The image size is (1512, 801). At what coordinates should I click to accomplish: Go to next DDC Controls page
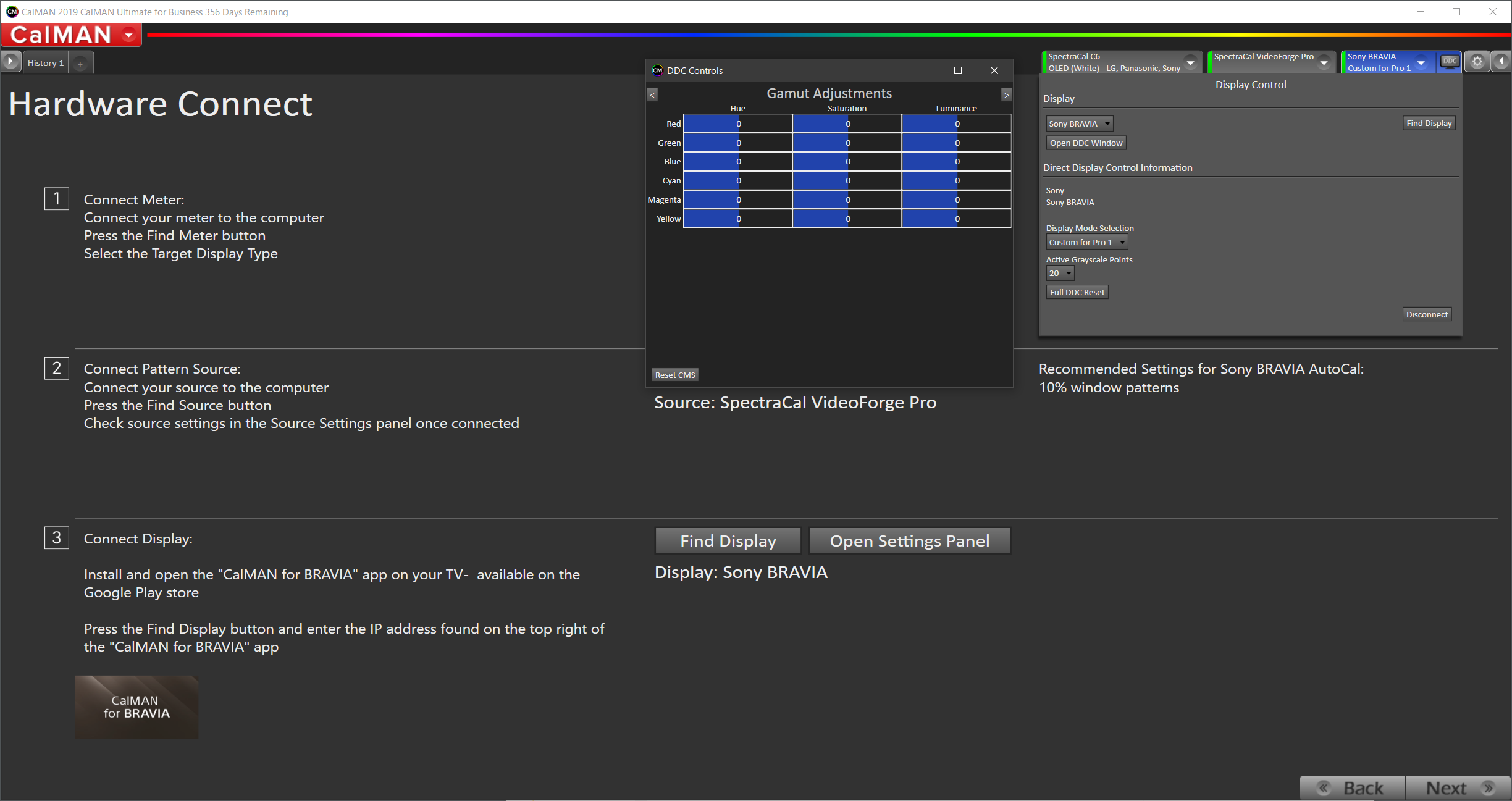click(x=1007, y=95)
